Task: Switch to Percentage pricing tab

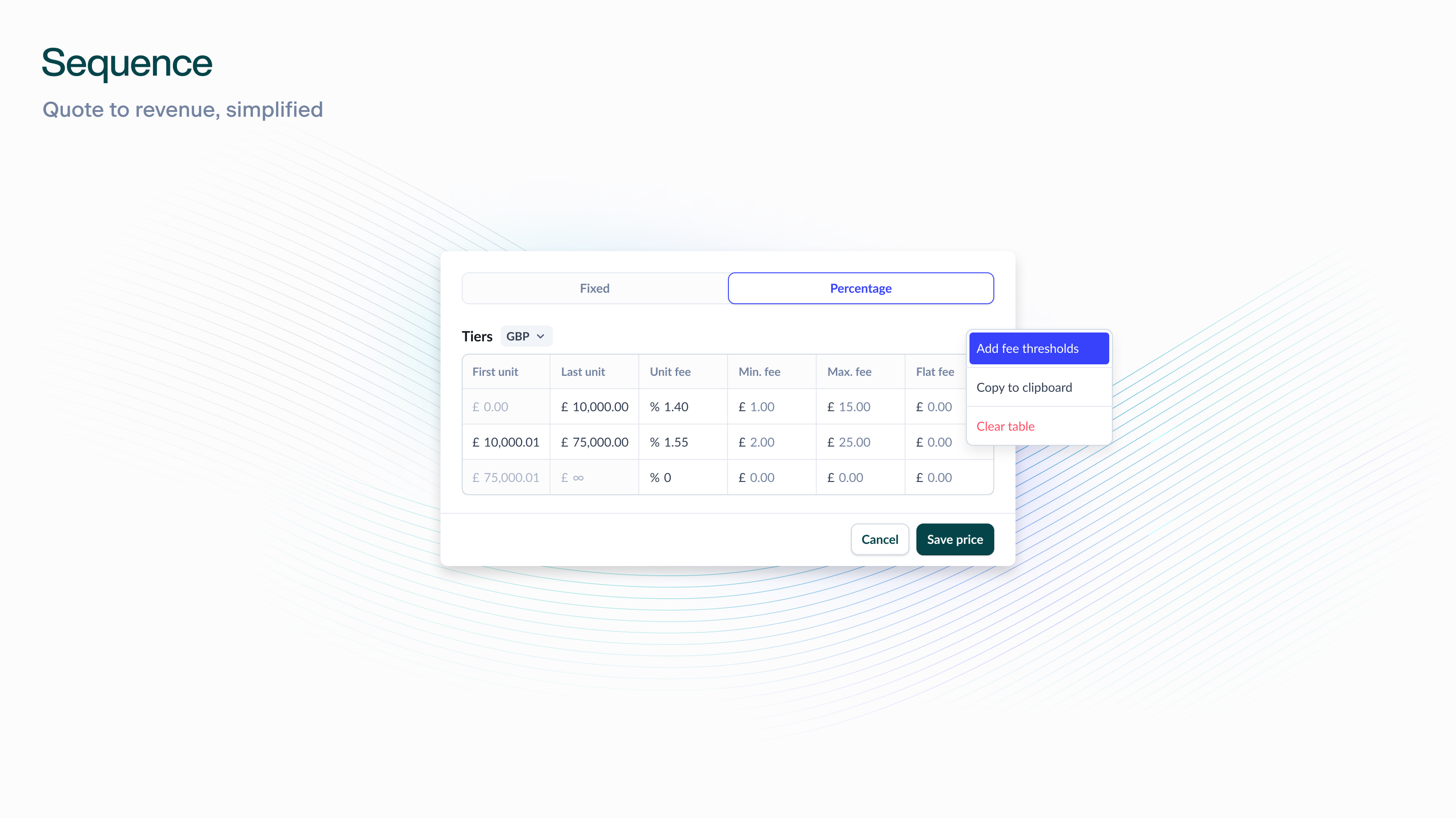Action: pyautogui.click(x=860, y=288)
